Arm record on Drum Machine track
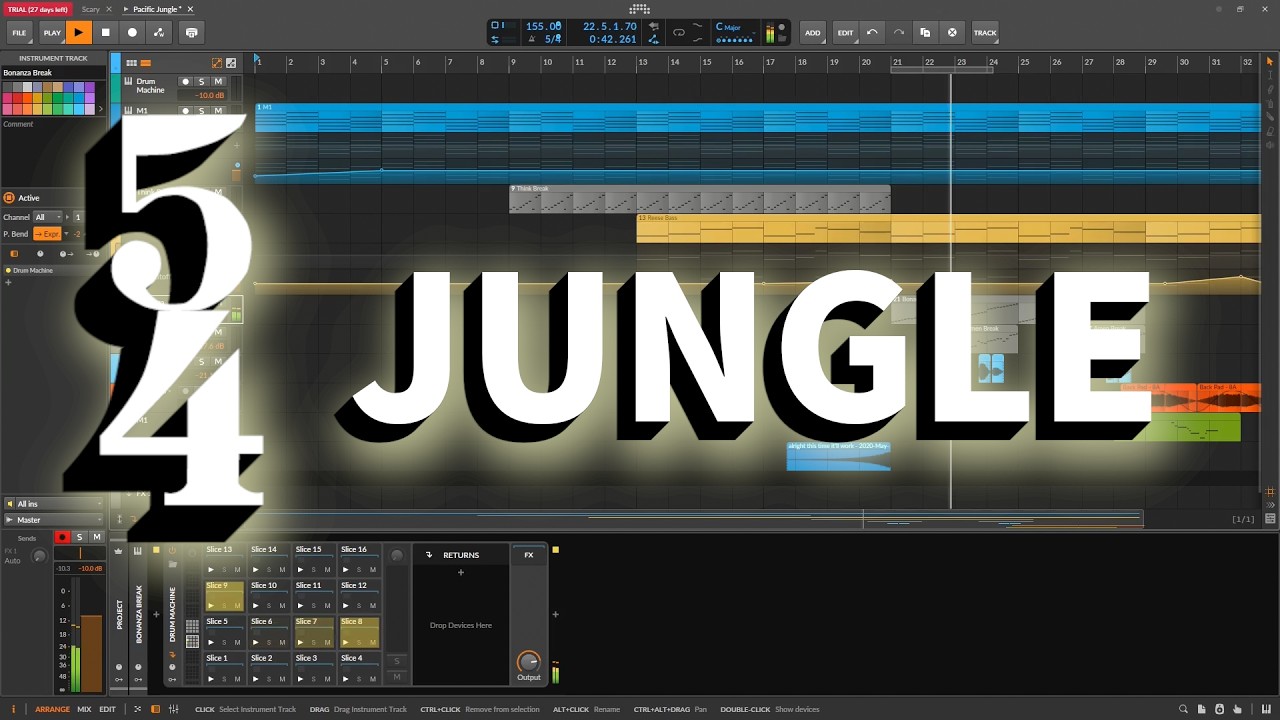Viewport: 1280px width, 720px height. [x=185, y=81]
